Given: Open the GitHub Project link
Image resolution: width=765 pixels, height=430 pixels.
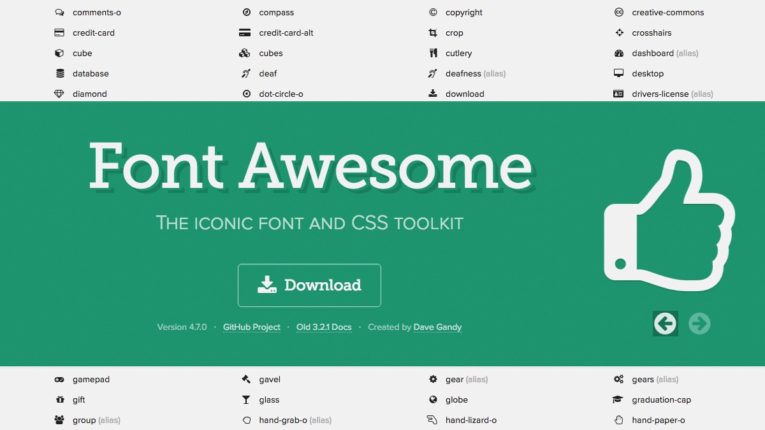Looking at the screenshot, I should click(x=252, y=327).
